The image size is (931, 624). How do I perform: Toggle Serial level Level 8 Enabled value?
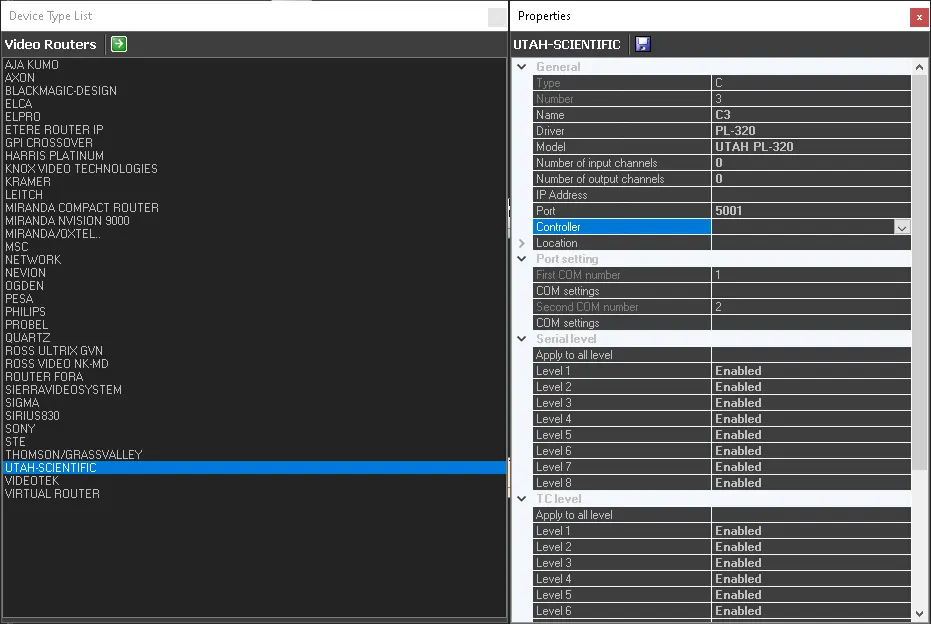[810, 483]
